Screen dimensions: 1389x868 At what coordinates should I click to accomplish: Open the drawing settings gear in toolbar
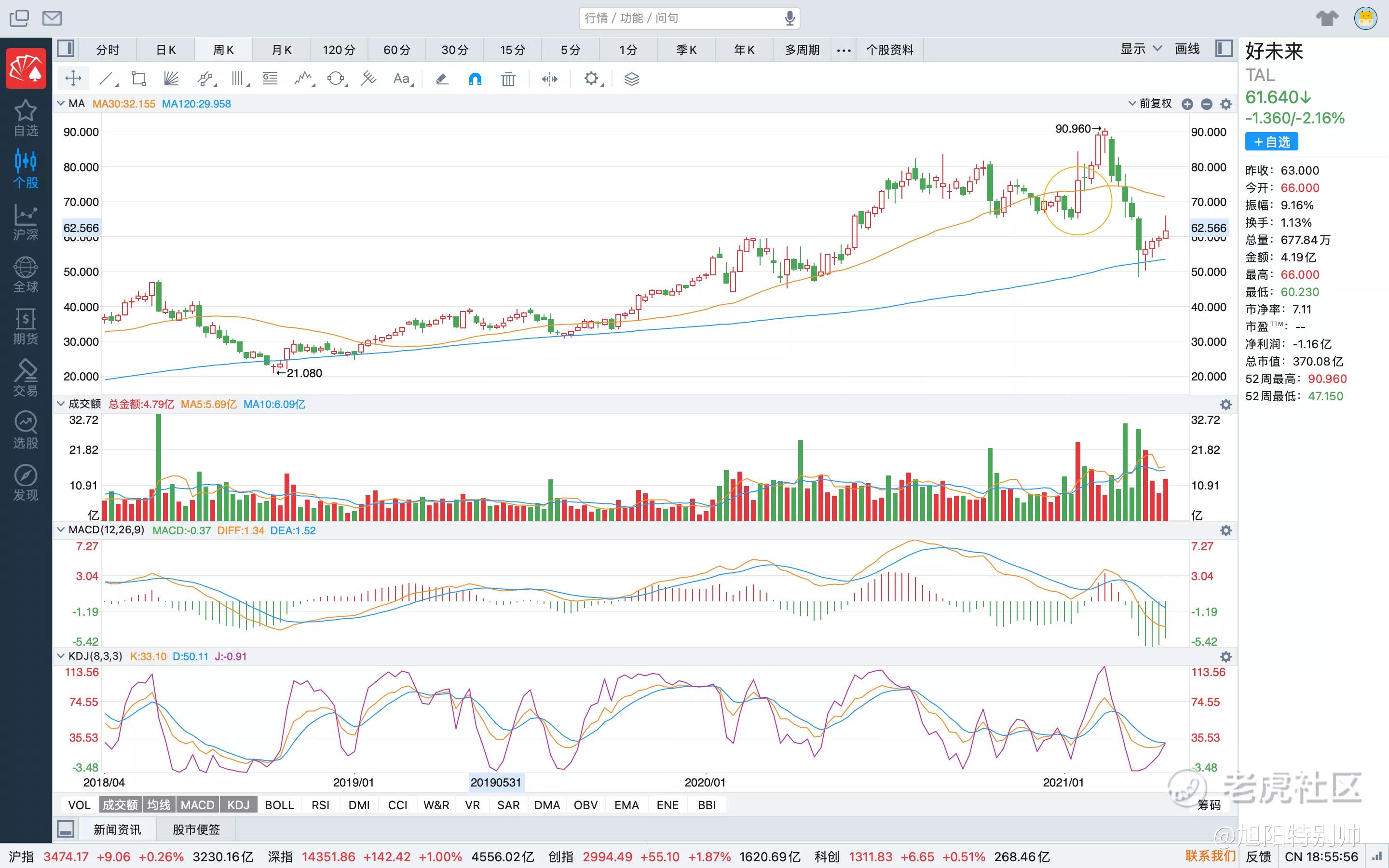coord(591,79)
